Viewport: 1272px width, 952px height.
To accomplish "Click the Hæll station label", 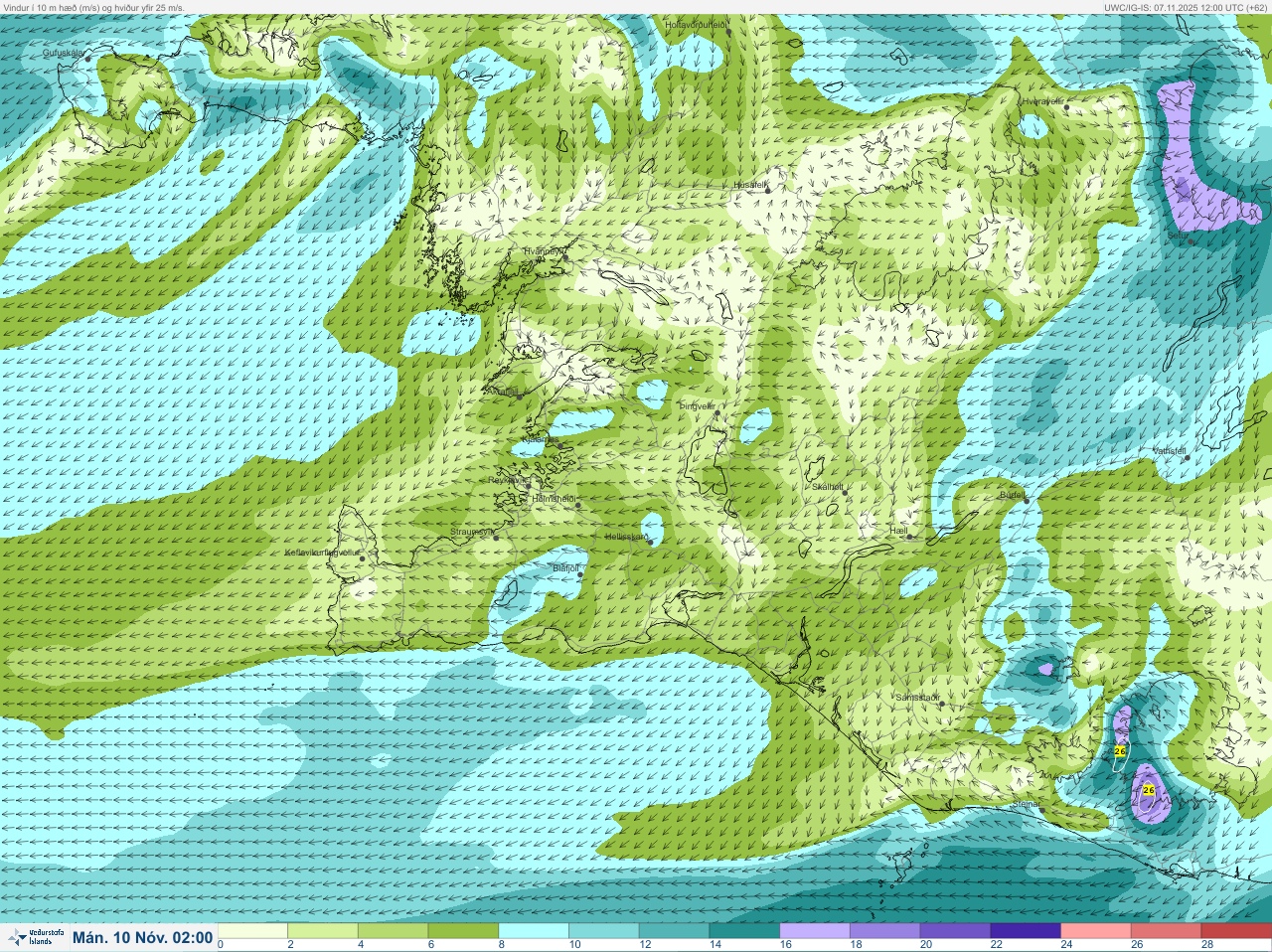I will click(x=897, y=531).
